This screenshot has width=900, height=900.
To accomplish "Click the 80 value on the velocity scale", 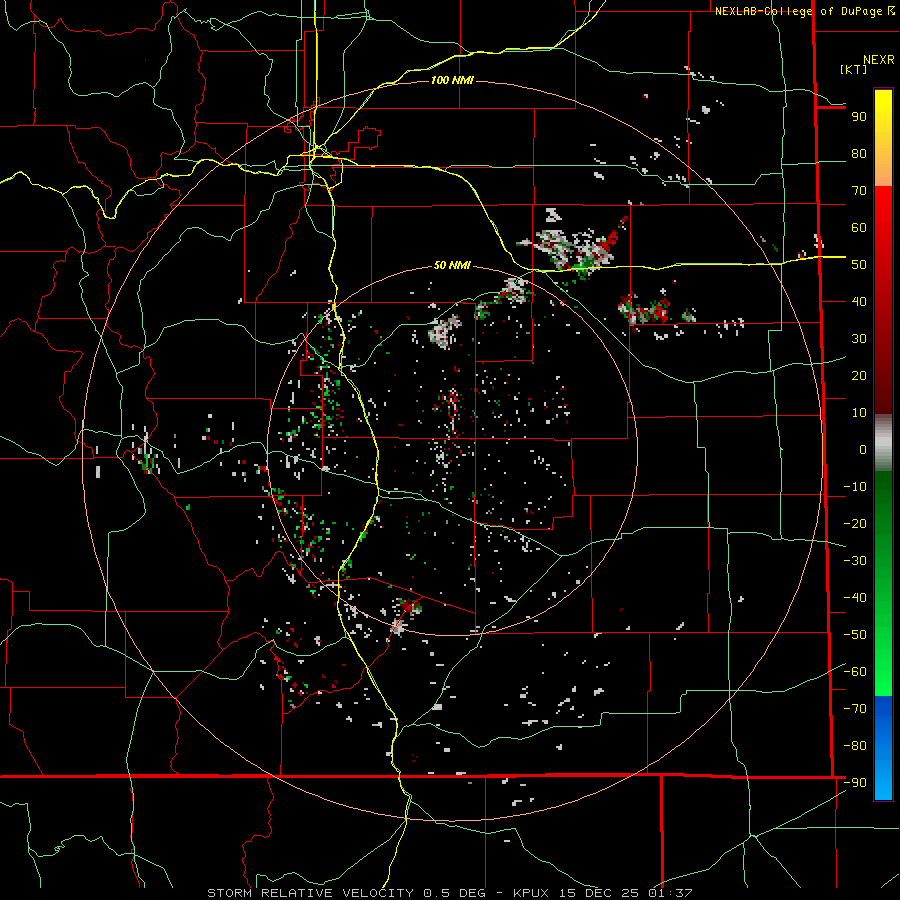I will coord(859,154).
